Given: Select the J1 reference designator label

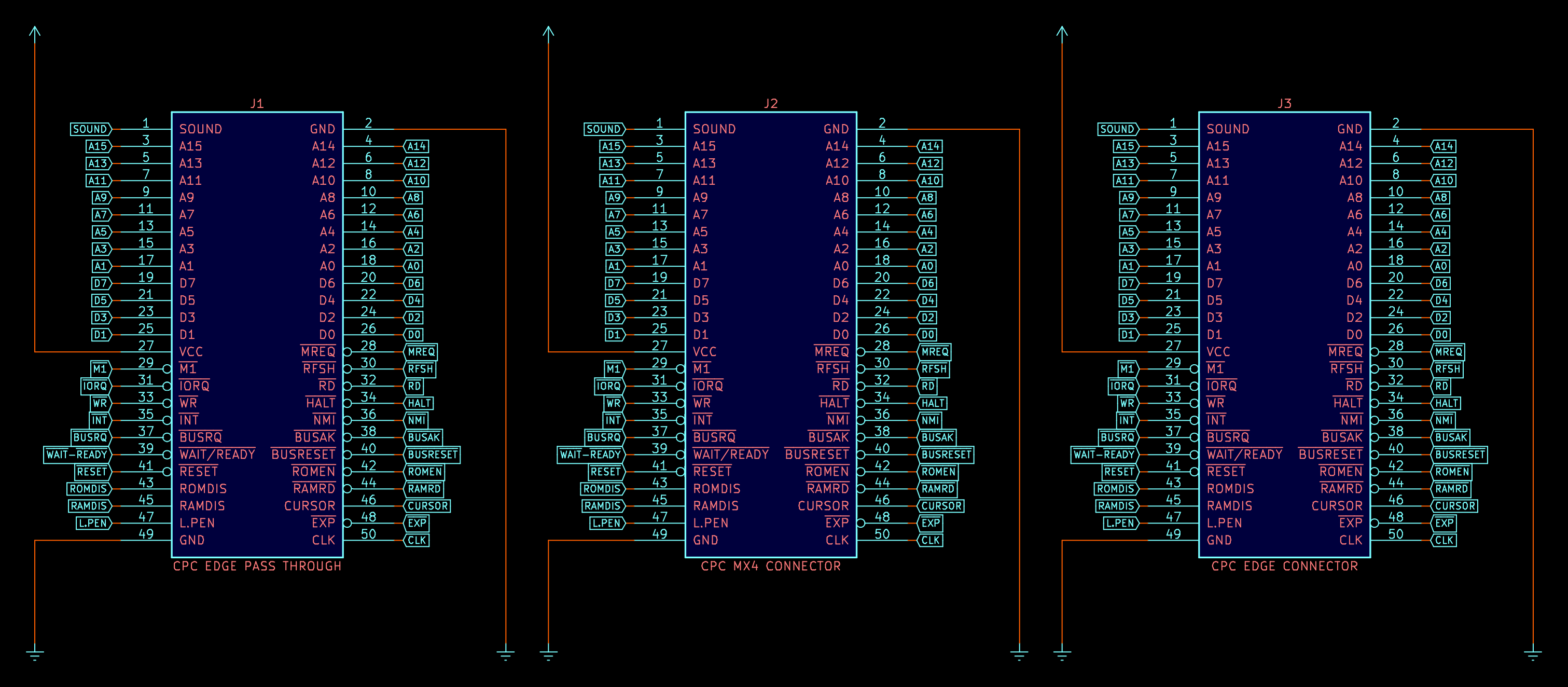Looking at the screenshot, I should point(257,104).
